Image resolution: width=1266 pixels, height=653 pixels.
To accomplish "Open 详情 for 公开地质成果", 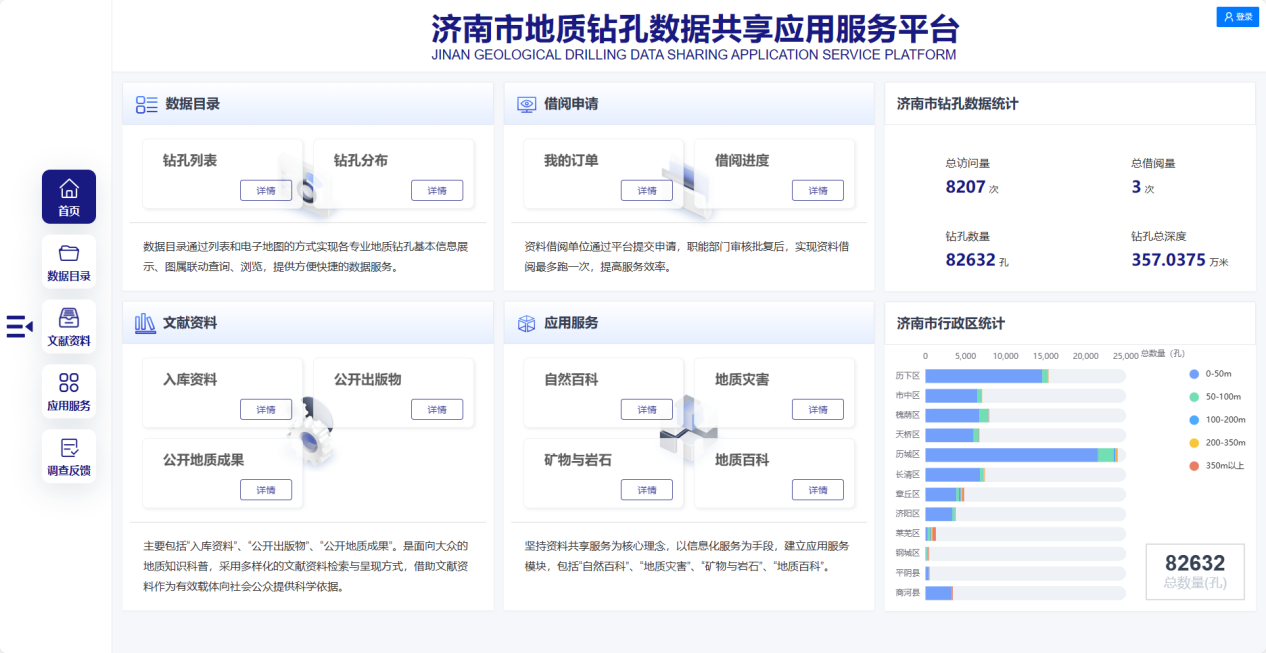I will point(266,490).
